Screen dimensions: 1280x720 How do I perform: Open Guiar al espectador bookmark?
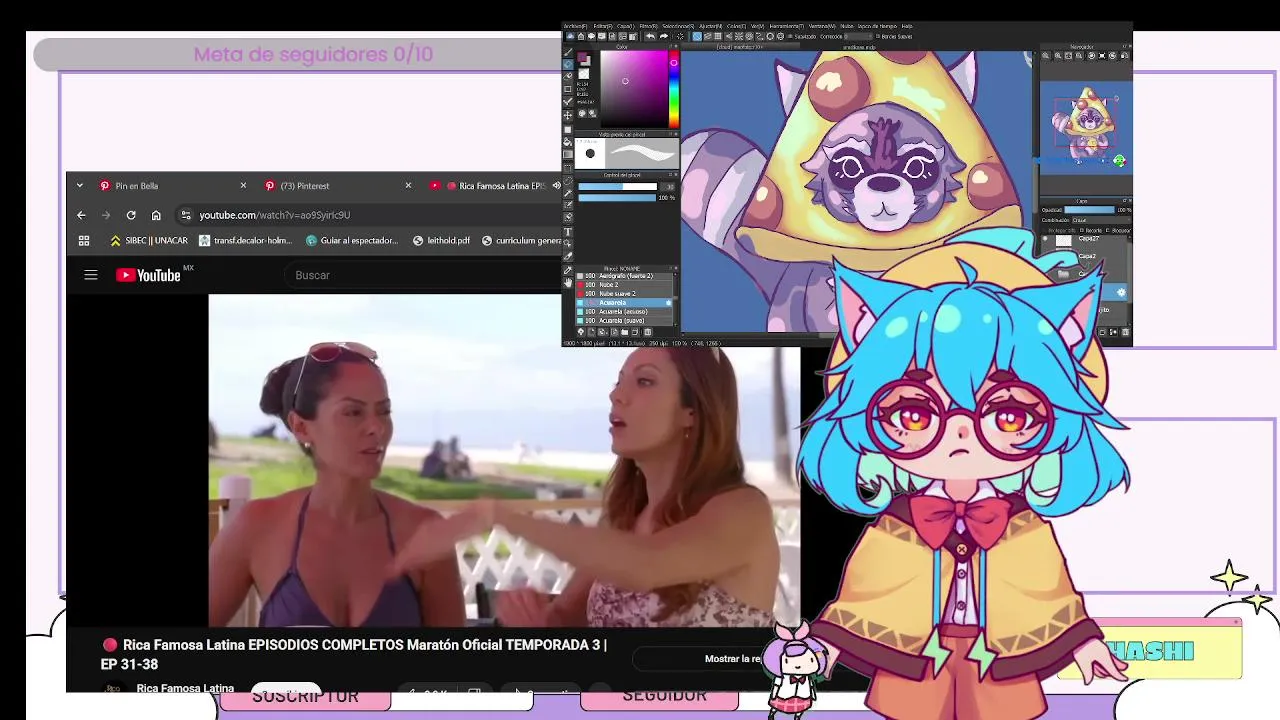point(352,240)
